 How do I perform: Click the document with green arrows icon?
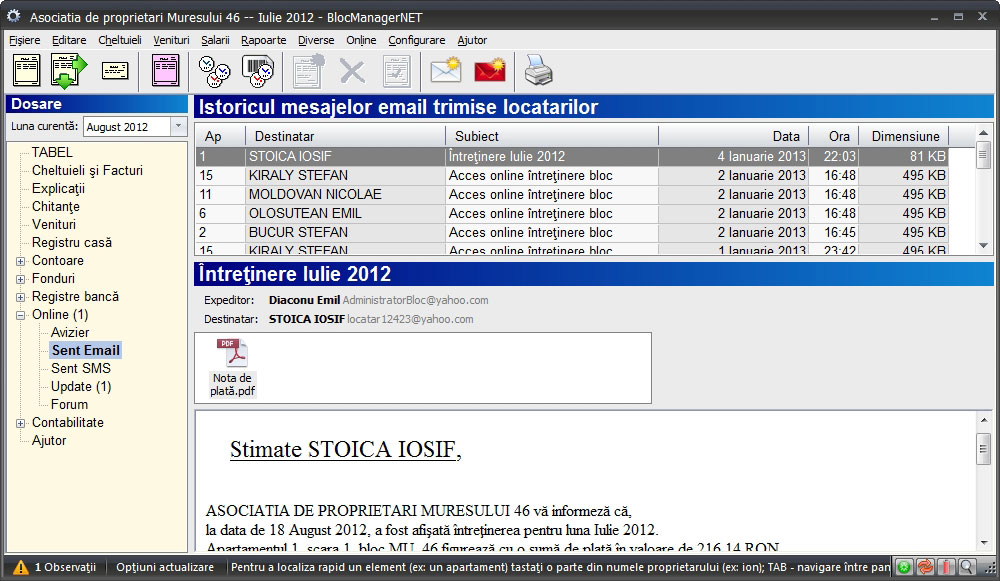click(69, 71)
